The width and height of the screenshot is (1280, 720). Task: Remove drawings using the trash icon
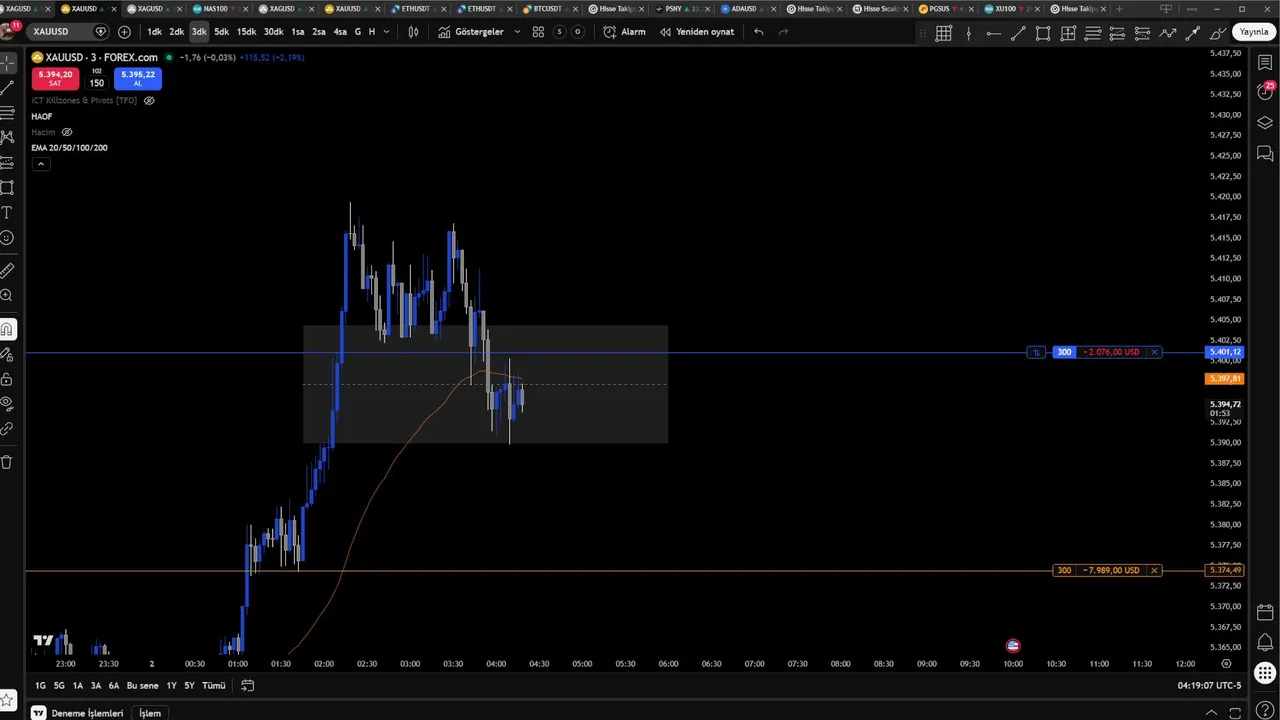[7, 462]
